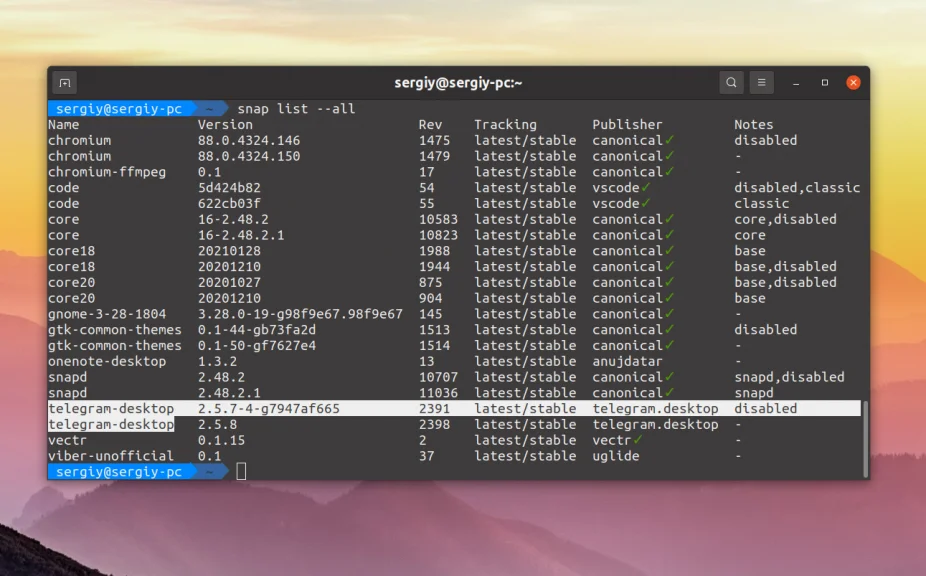
Task: Click the block cursor at the bottom prompt
Action: pos(240,470)
